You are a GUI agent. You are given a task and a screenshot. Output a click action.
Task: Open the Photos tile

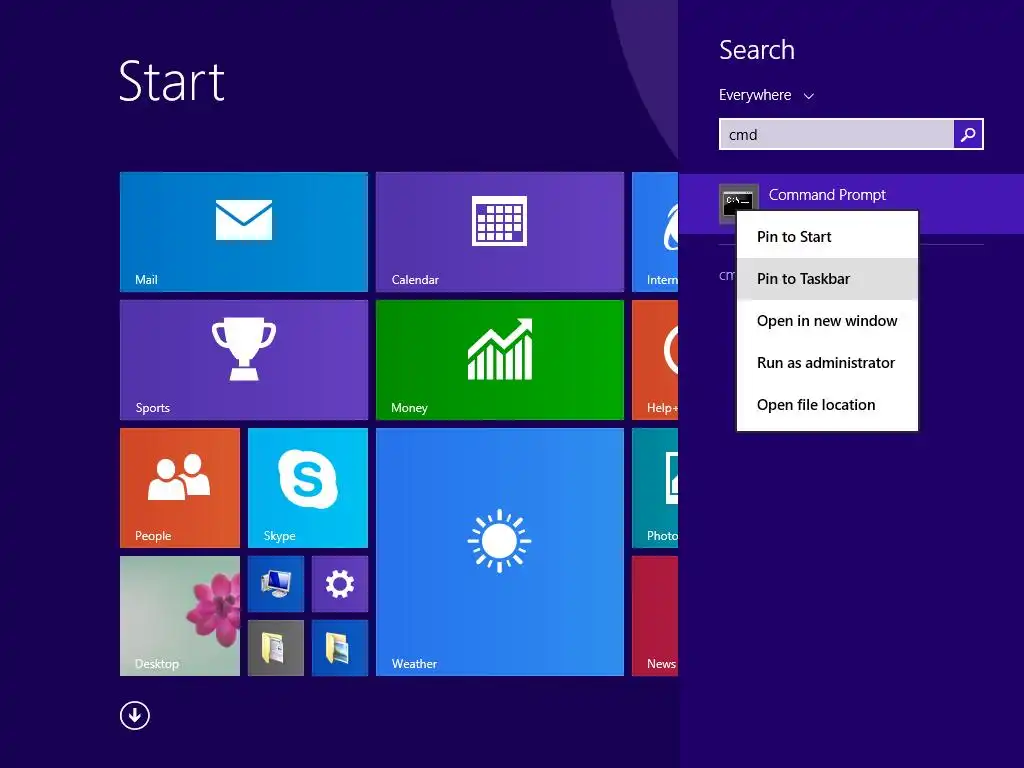655,488
